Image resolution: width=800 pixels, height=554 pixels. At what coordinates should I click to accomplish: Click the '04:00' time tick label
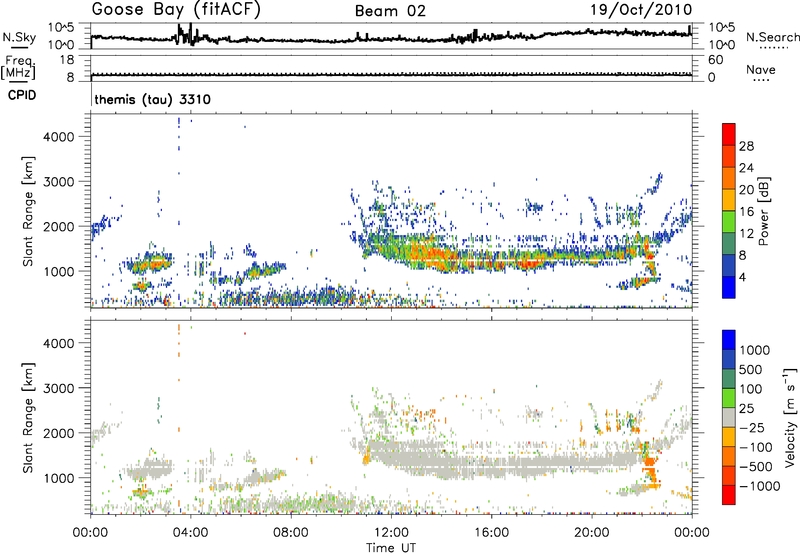191,533
